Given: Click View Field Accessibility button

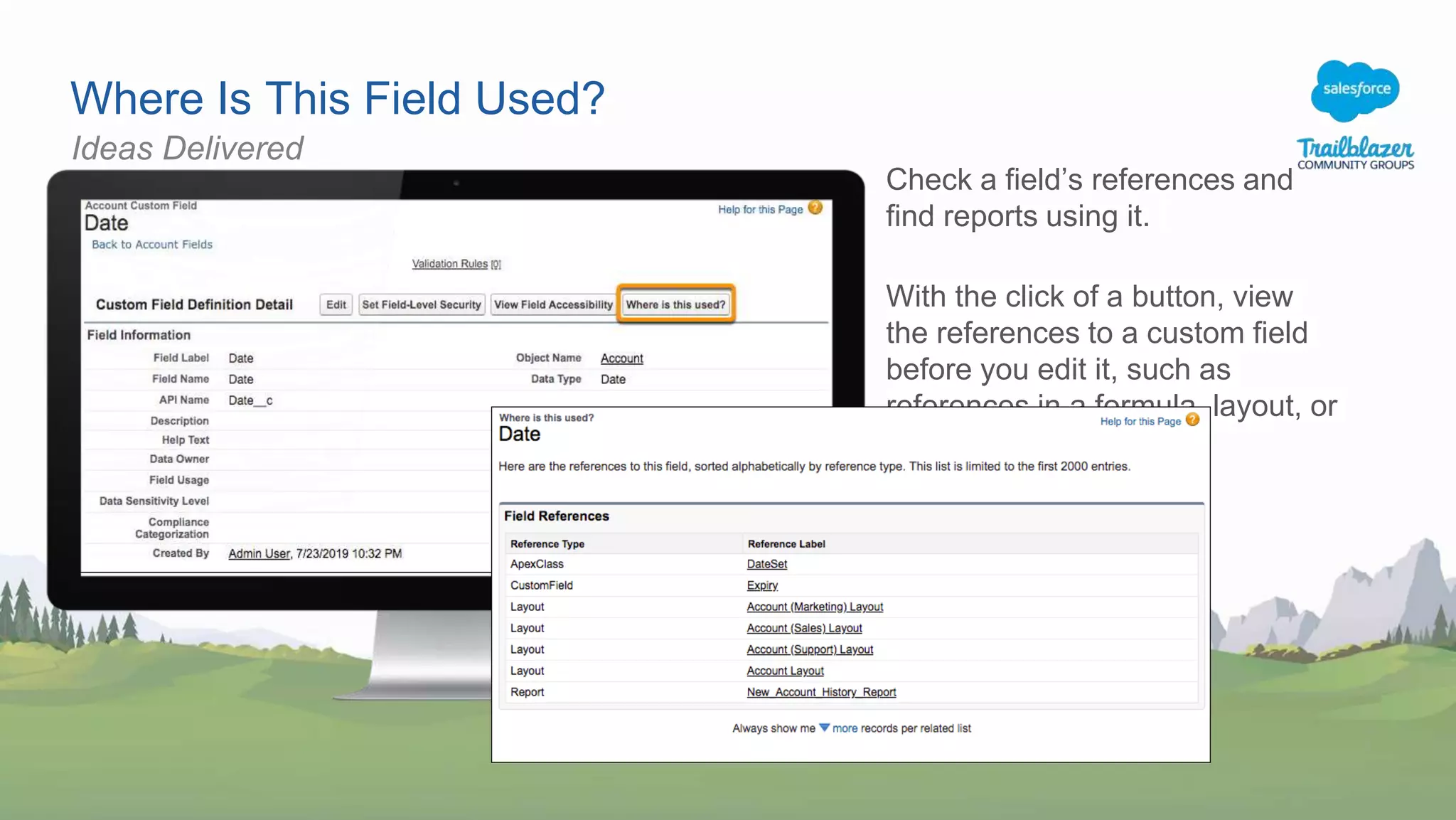Looking at the screenshot, I should tap(553, 304).
